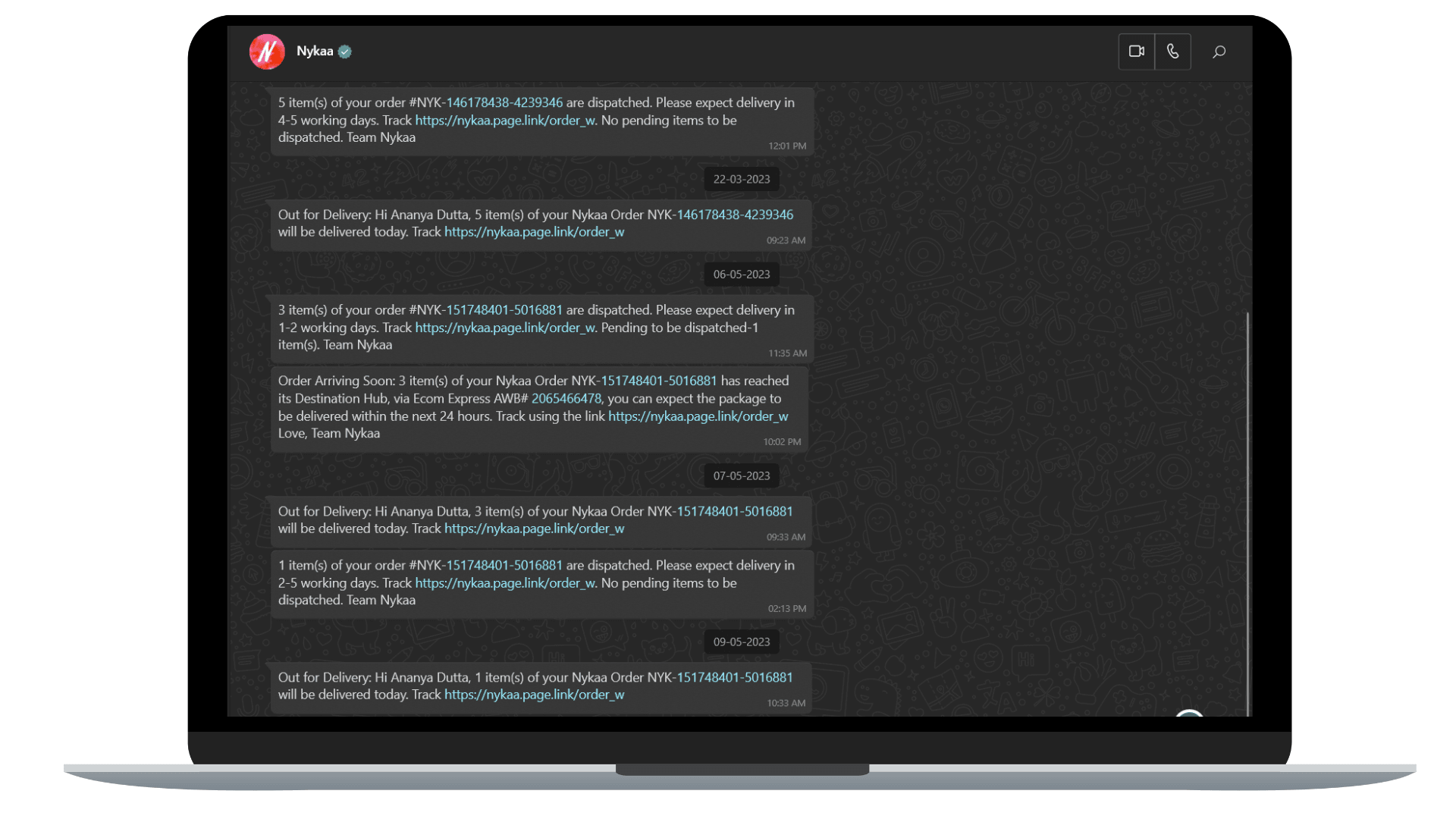Click order number 146178438-4239346 in first message
This screenshot has height=819, width=1456.
pos(504,102)
